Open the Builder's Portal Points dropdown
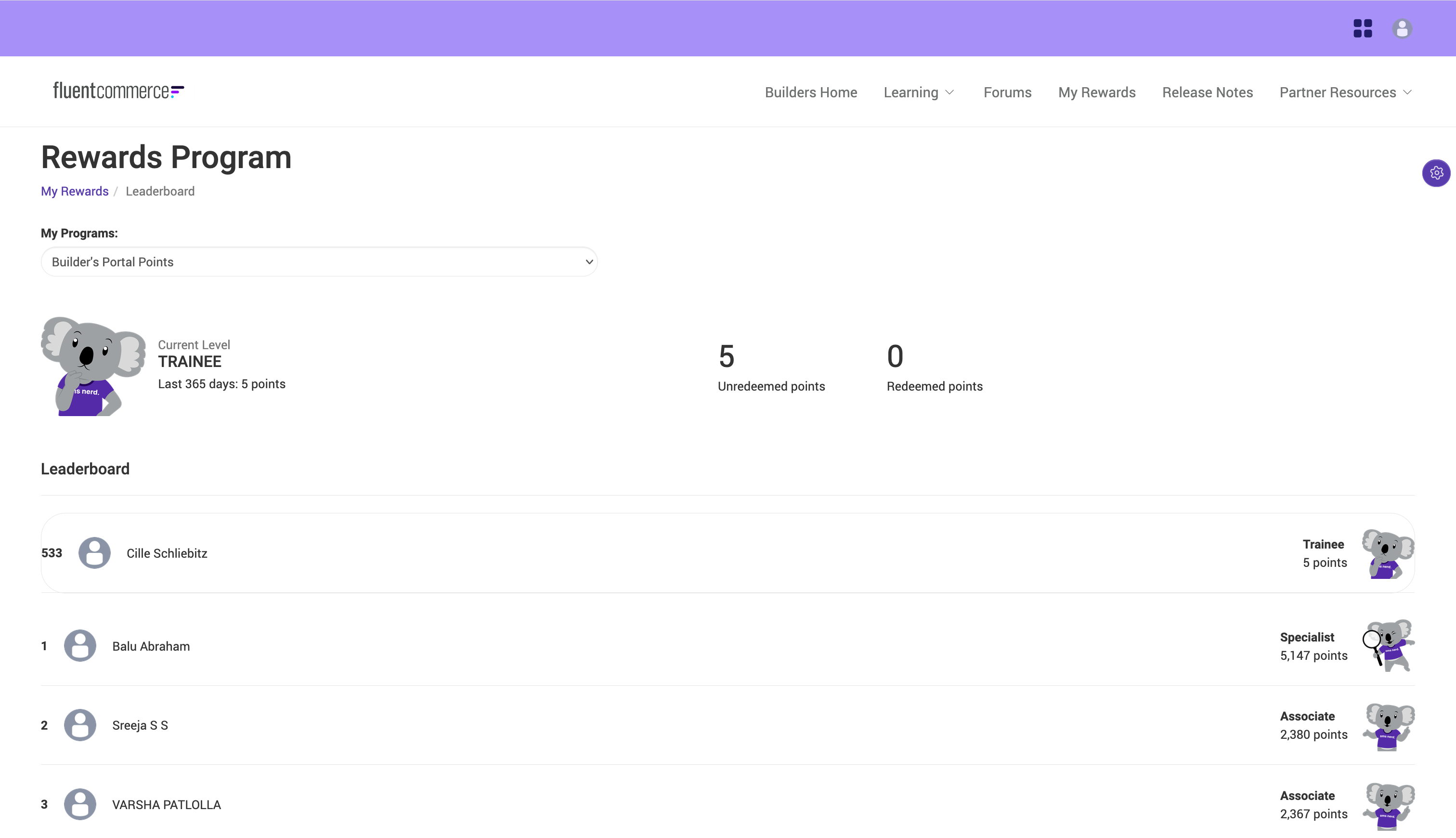Screen dimensions: 1456x838 coord(319,262)
